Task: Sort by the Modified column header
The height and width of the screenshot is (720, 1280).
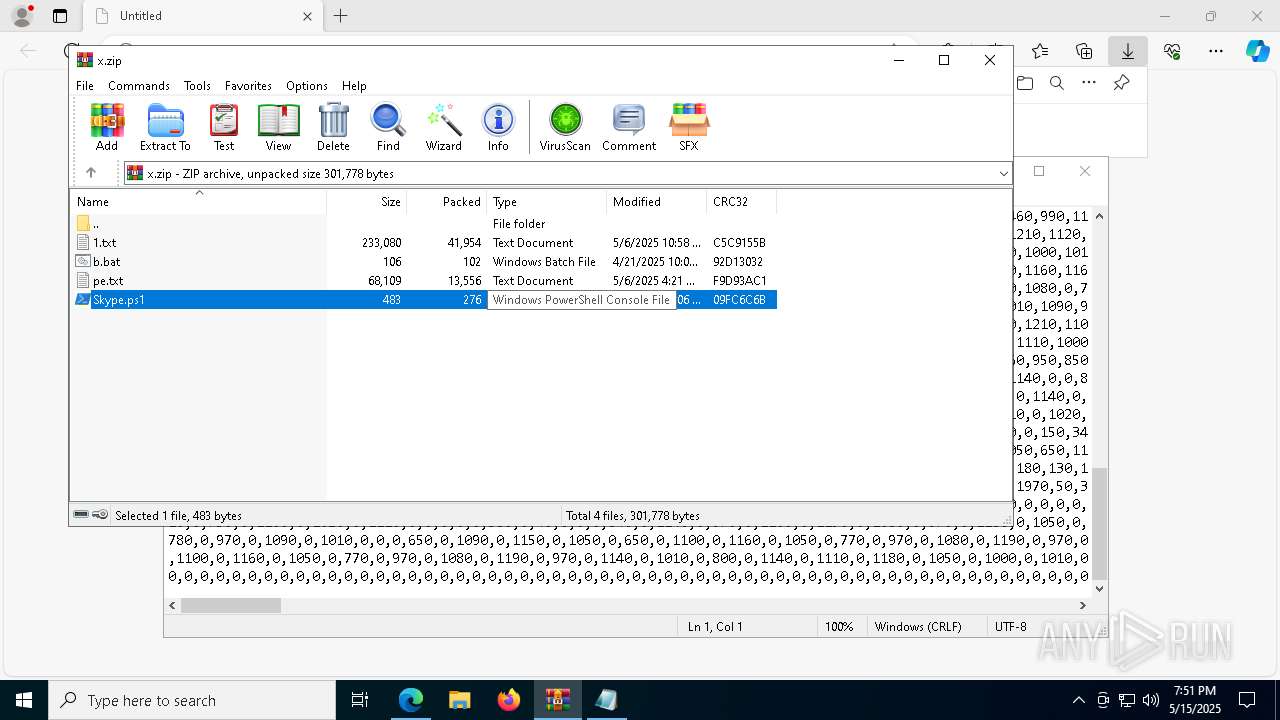Action: click(656, 202)
